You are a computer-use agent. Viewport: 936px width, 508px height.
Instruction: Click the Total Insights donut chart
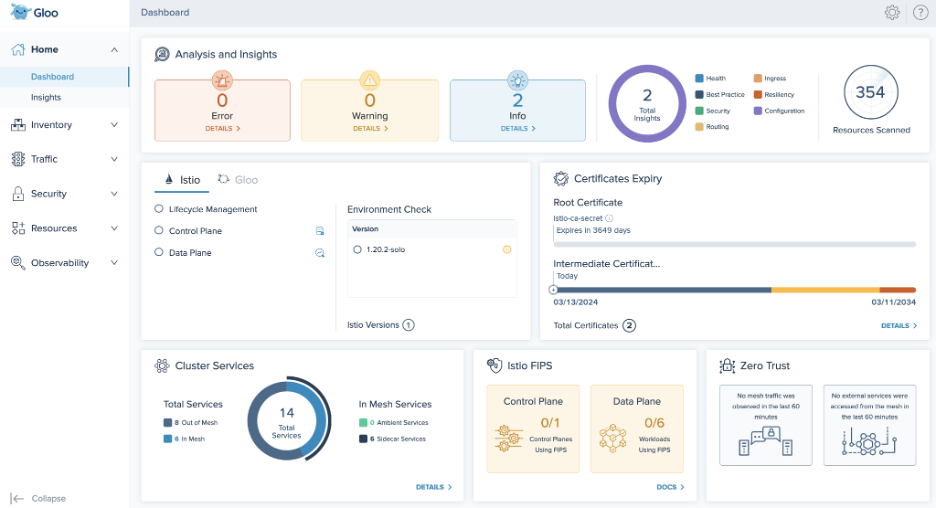pyautogui.click(x=647, y=103)
